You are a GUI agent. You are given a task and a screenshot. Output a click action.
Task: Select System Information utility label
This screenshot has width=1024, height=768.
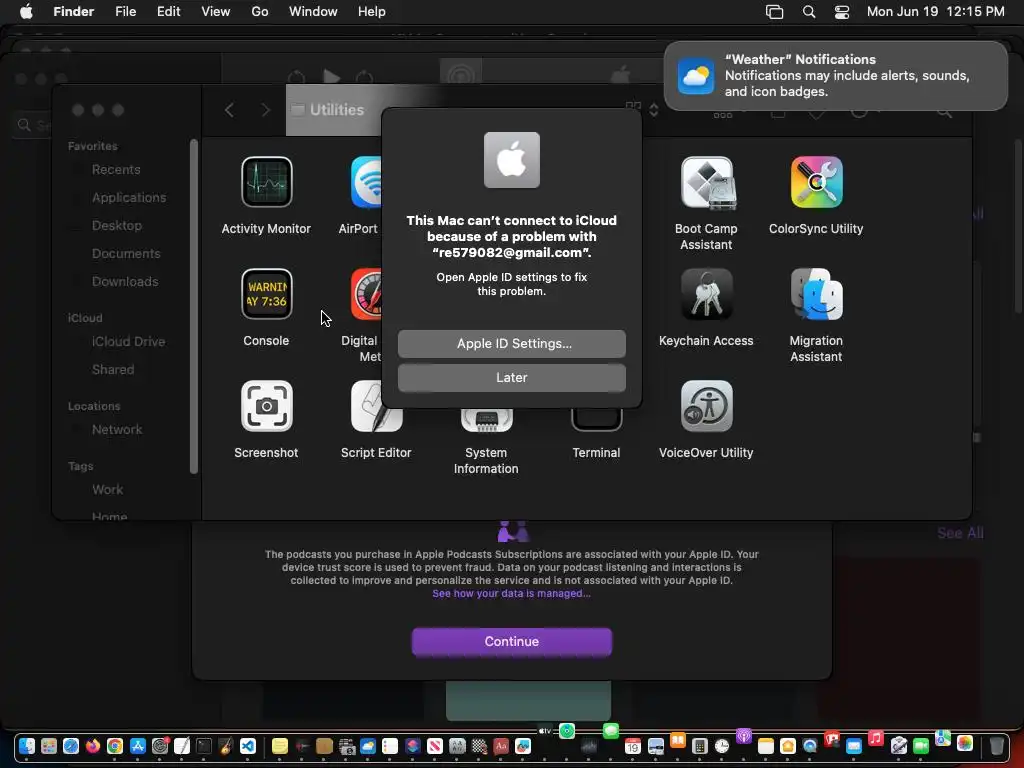[x=486, y=460]
